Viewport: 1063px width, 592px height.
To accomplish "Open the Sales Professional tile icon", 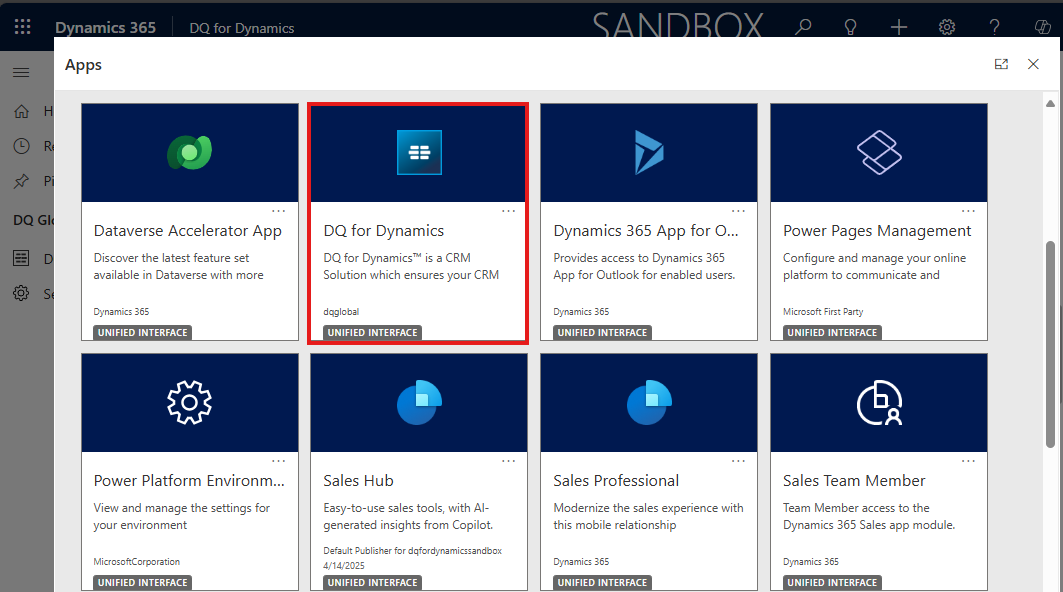I will point(649,403).
